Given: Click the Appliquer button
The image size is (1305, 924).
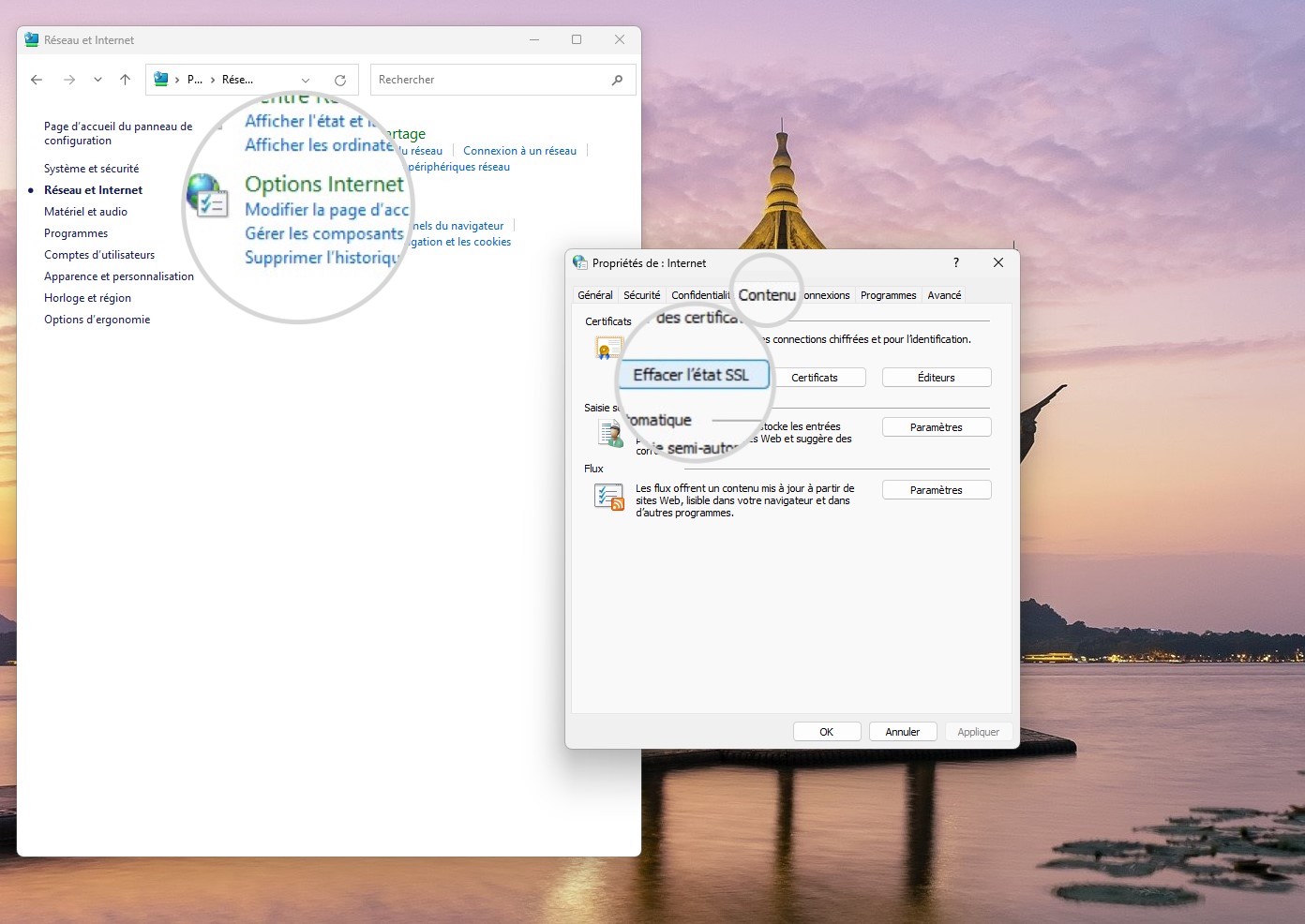Looking at the screenshot, I should tap(979, 732).
